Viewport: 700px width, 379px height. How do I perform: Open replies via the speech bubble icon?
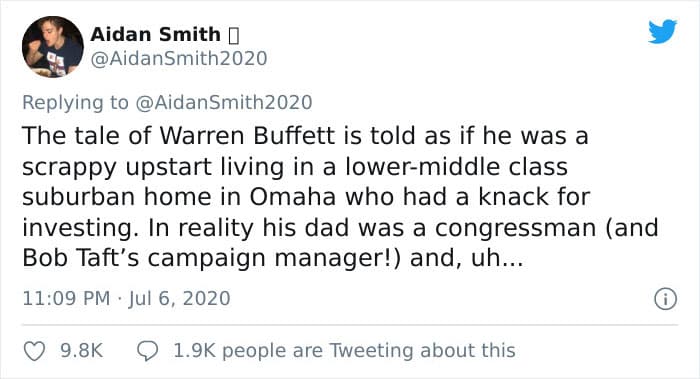click(x=147, y=351)
